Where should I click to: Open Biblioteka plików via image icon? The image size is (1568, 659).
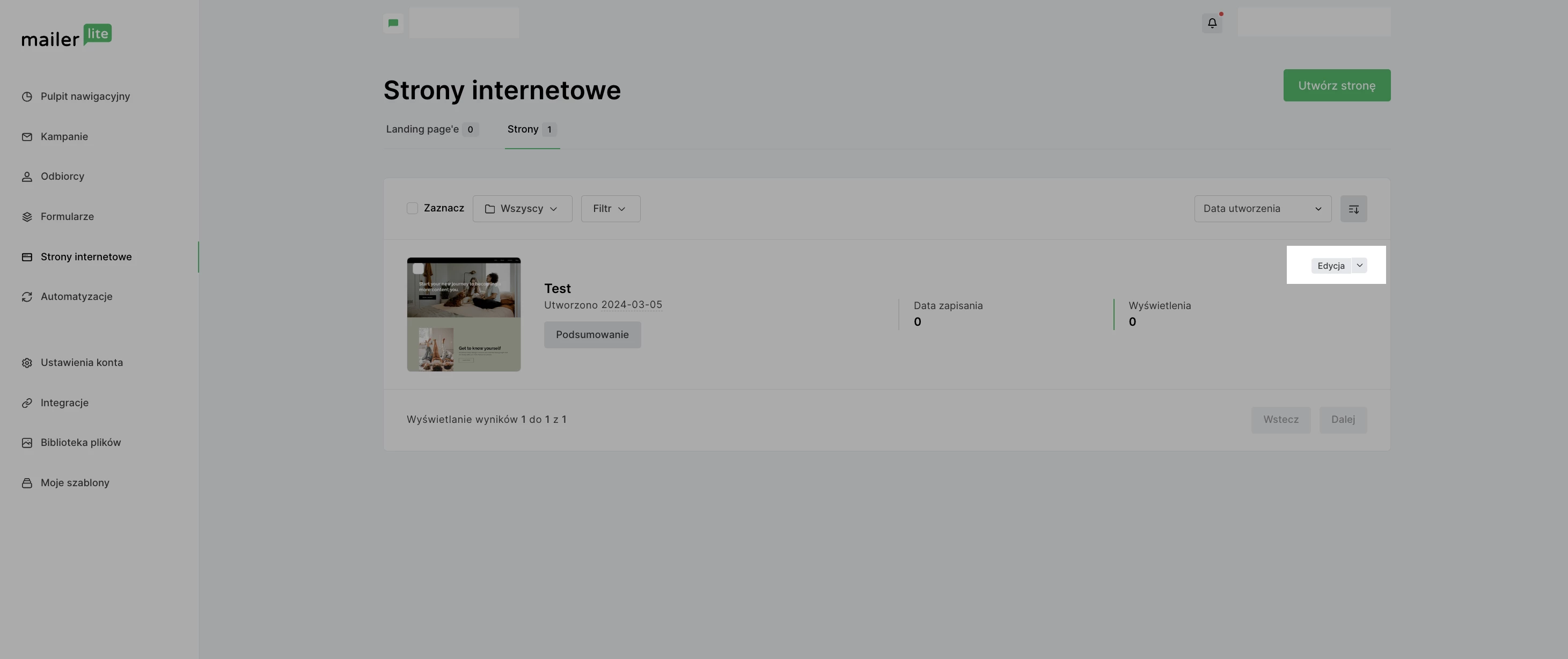(x=27, y=443)
